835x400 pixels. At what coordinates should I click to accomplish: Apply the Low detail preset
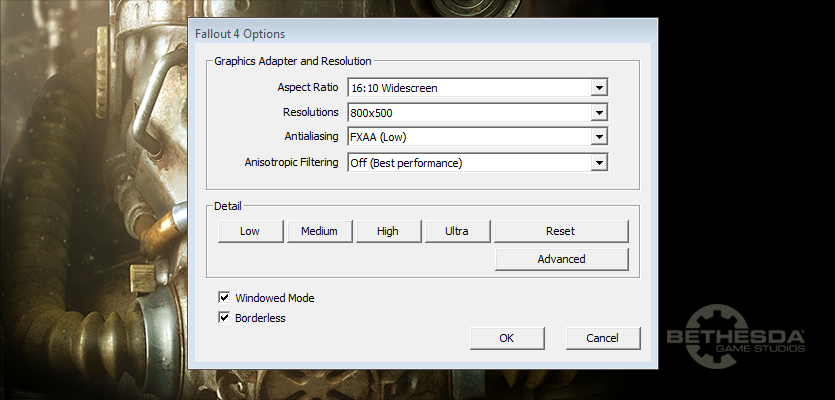click(x=250, y=231)
